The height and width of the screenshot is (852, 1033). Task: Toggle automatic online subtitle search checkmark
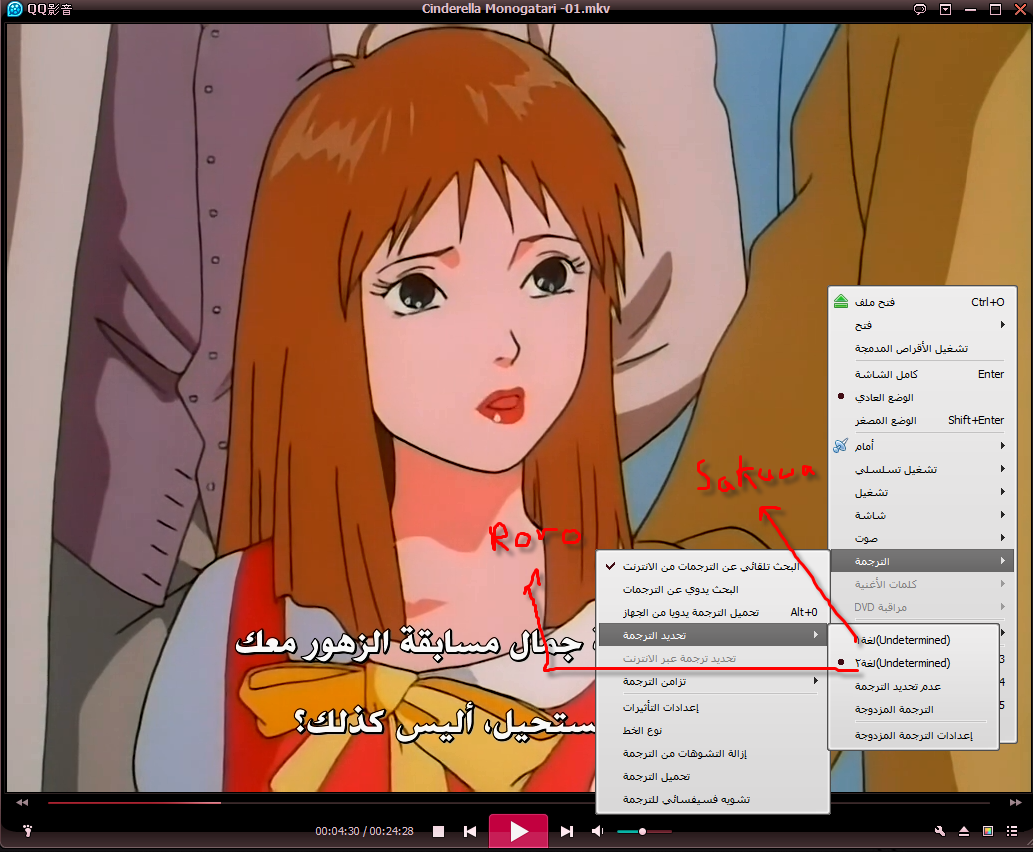pyautogui.click(x=712, y=566)
